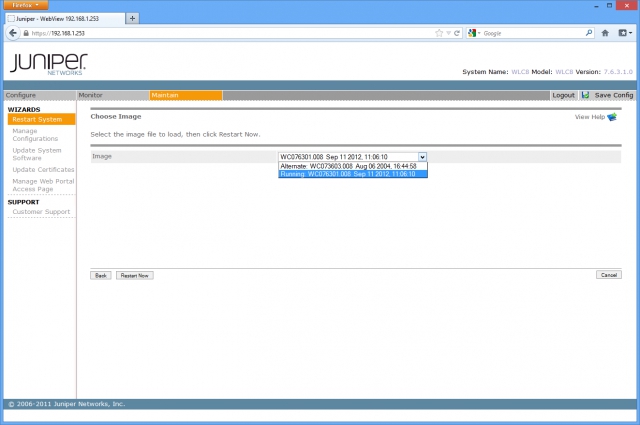Open Update System Software wizard
This screenshot has height=425, width=640.
[37, 154]
